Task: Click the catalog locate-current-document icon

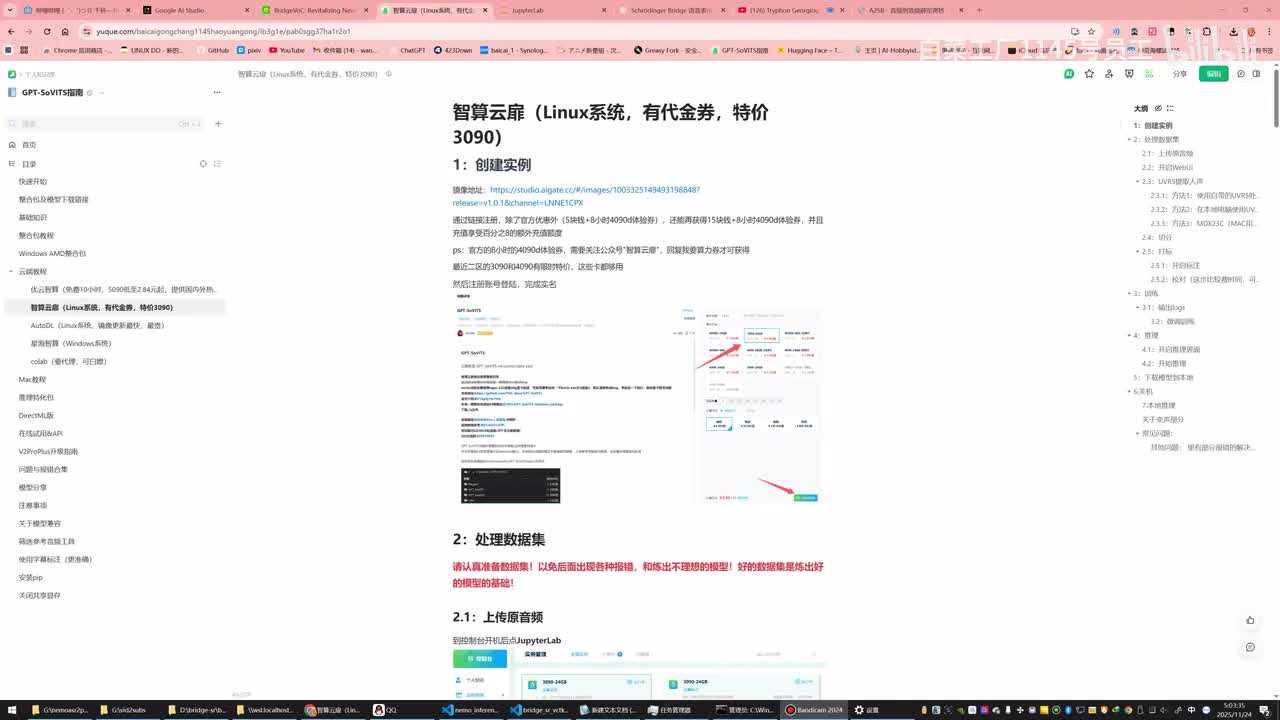Action: 203,164
